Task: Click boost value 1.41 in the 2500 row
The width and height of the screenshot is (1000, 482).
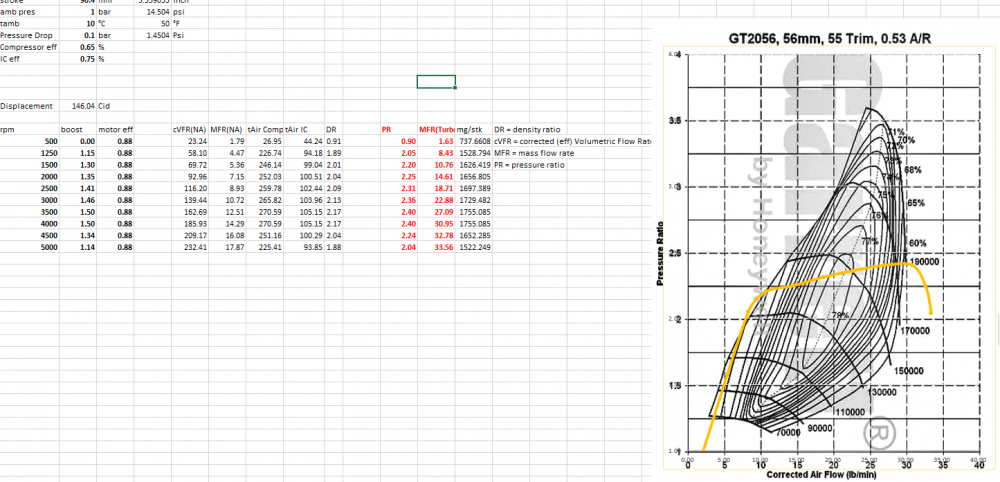Action: tap(78, 188)
